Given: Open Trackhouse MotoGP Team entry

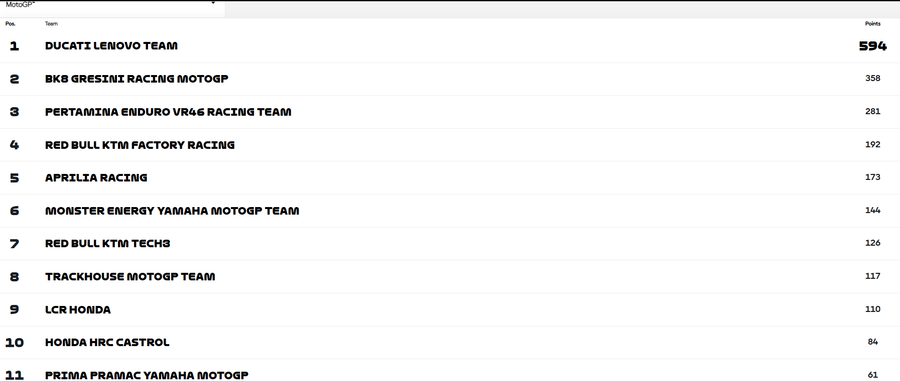Looking at the screenshot, I should (130, 276).
